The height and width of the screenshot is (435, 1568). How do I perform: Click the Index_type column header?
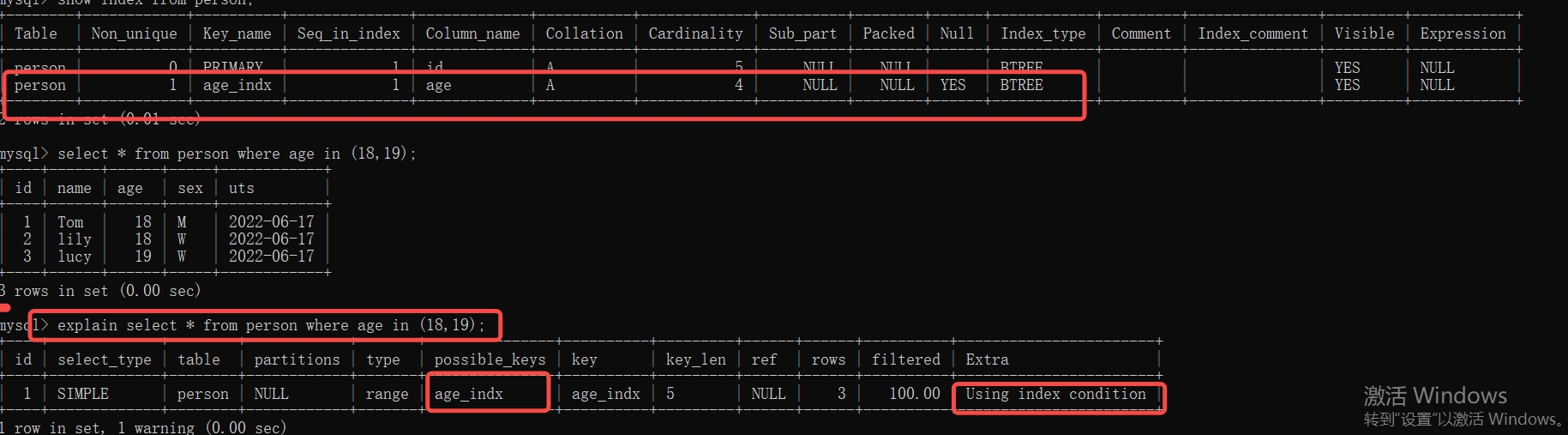coord(1042,33)
